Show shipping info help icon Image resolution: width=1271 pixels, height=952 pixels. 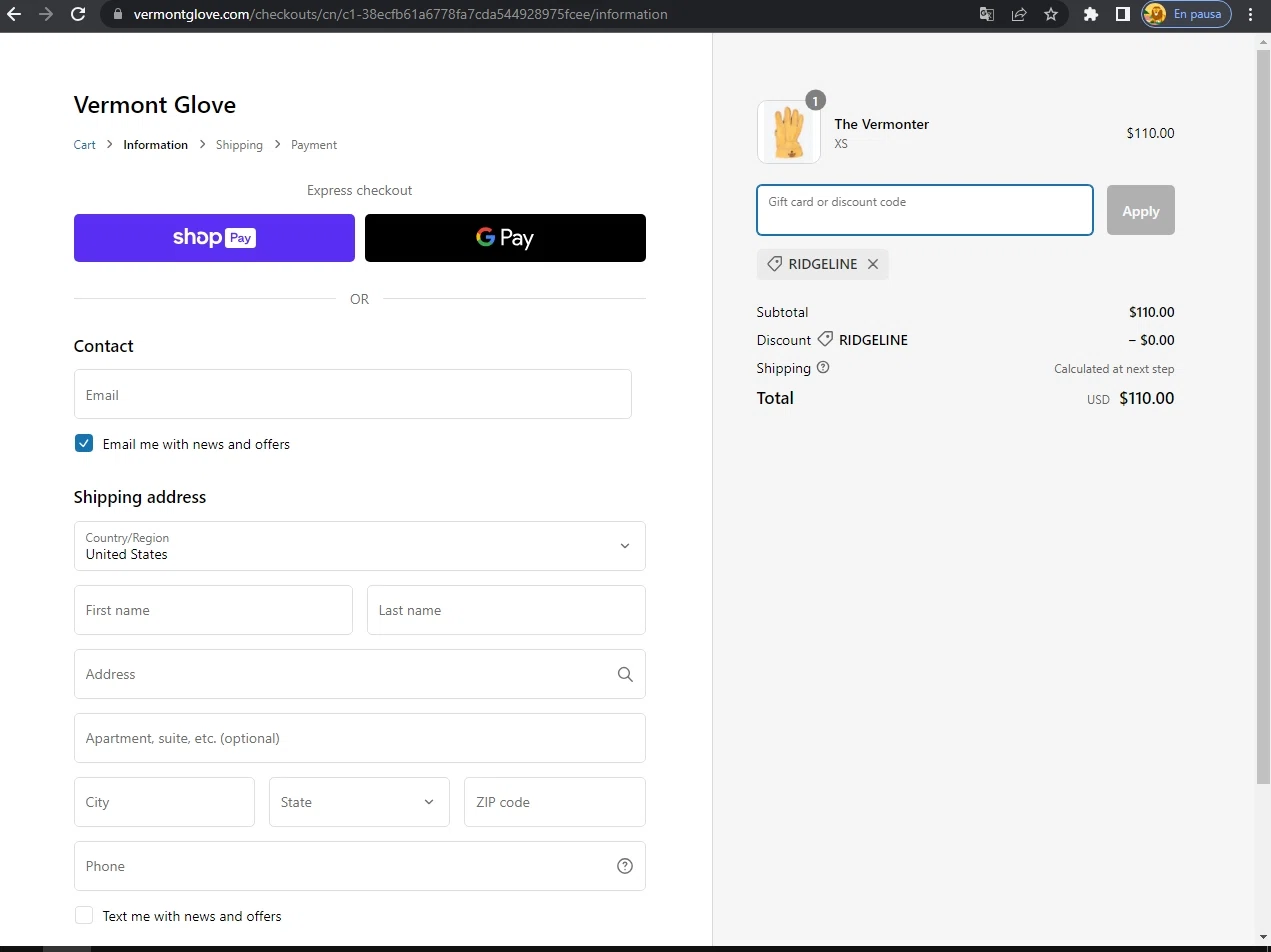click(823, 367)
